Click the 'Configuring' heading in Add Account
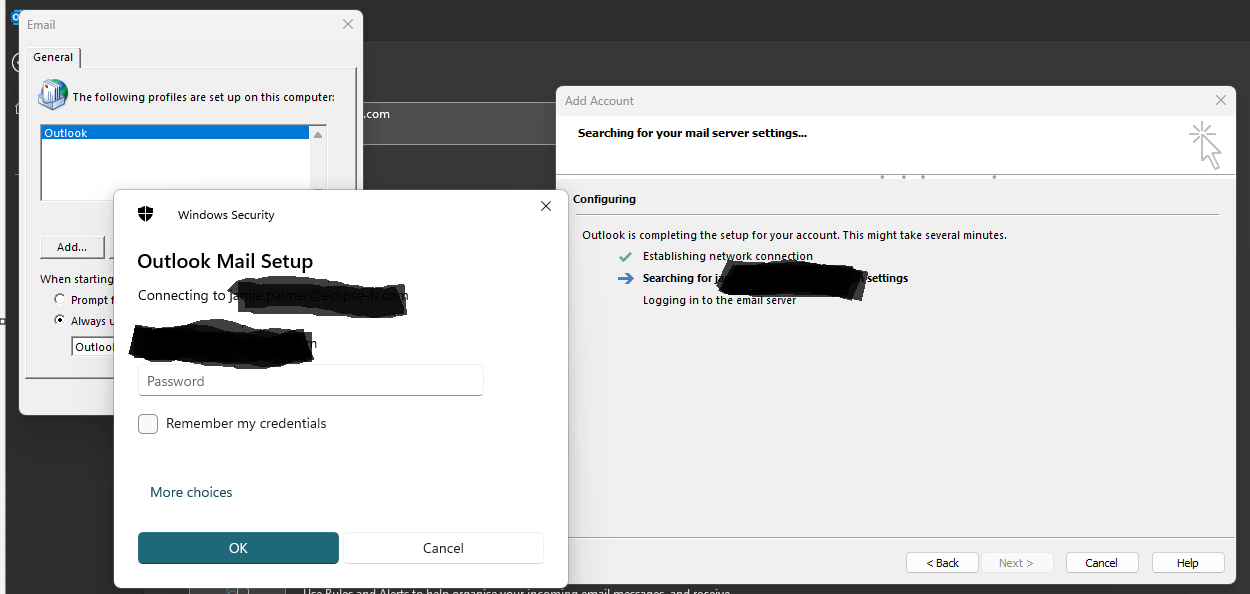The height and width of the screenshot is (594, 1250). [604, 199]
